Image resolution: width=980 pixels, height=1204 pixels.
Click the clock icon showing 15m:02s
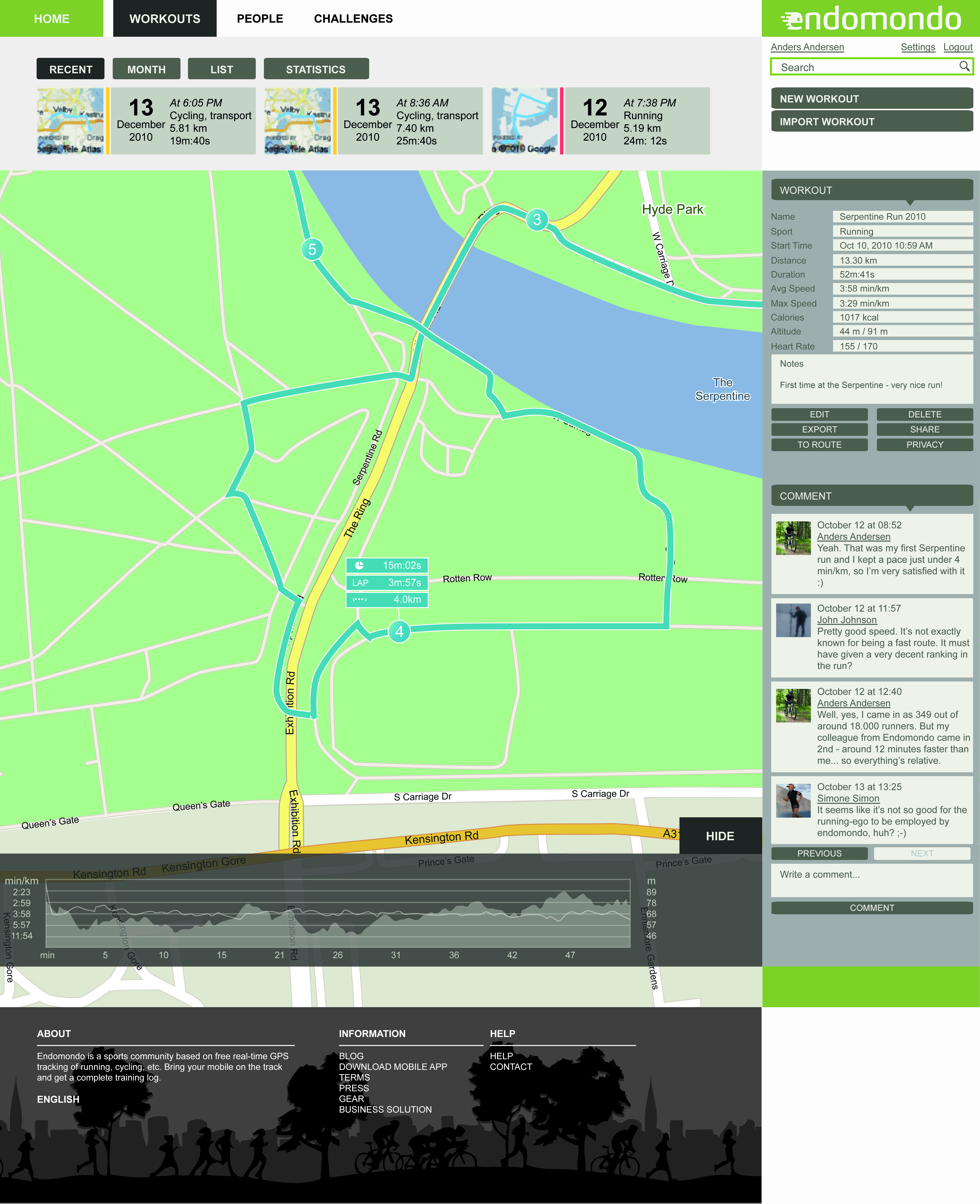tap(359, 565)
